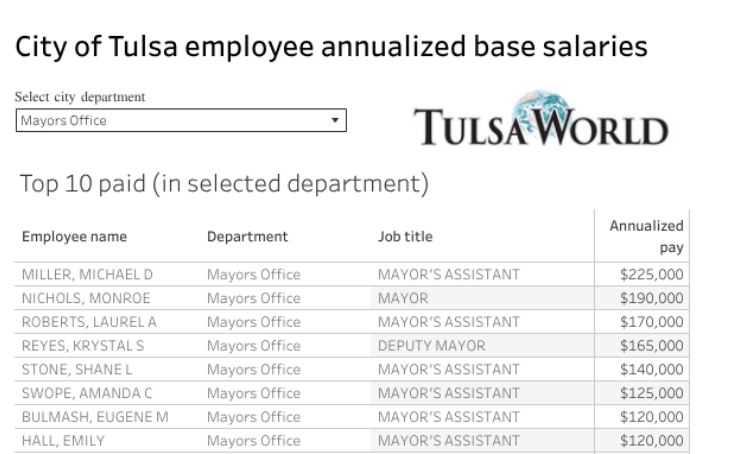Click the MAYOR job title cell

click(403, 298)
